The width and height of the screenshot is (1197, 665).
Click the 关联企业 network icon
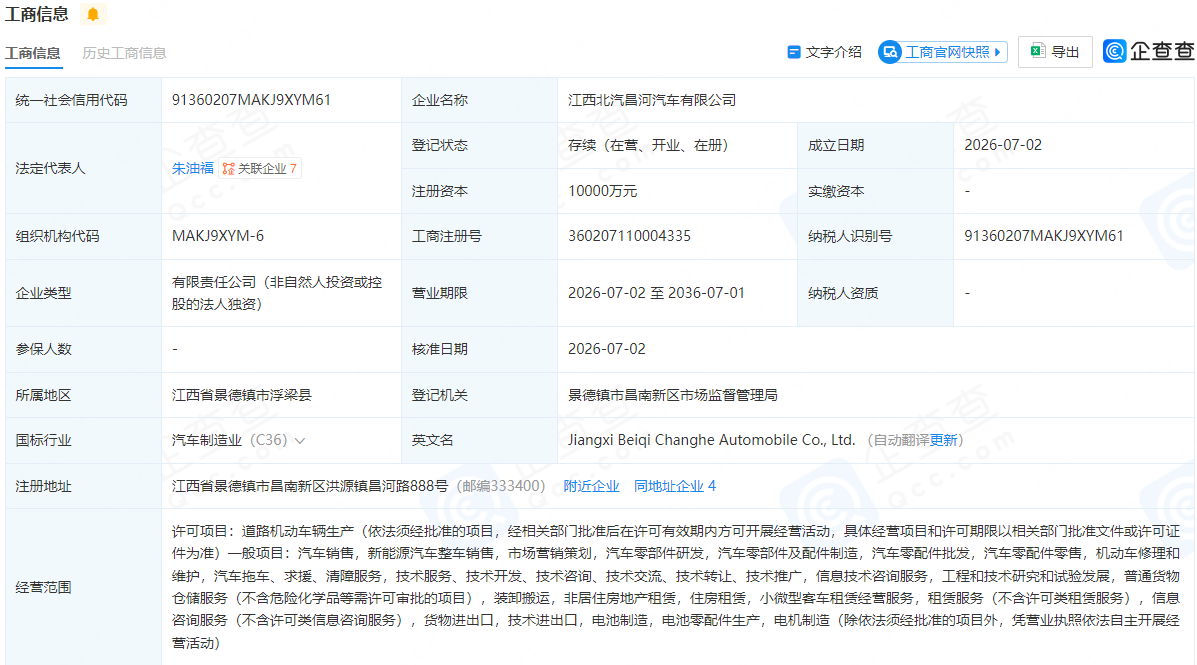pyautogui.click(x=228, y=169)
